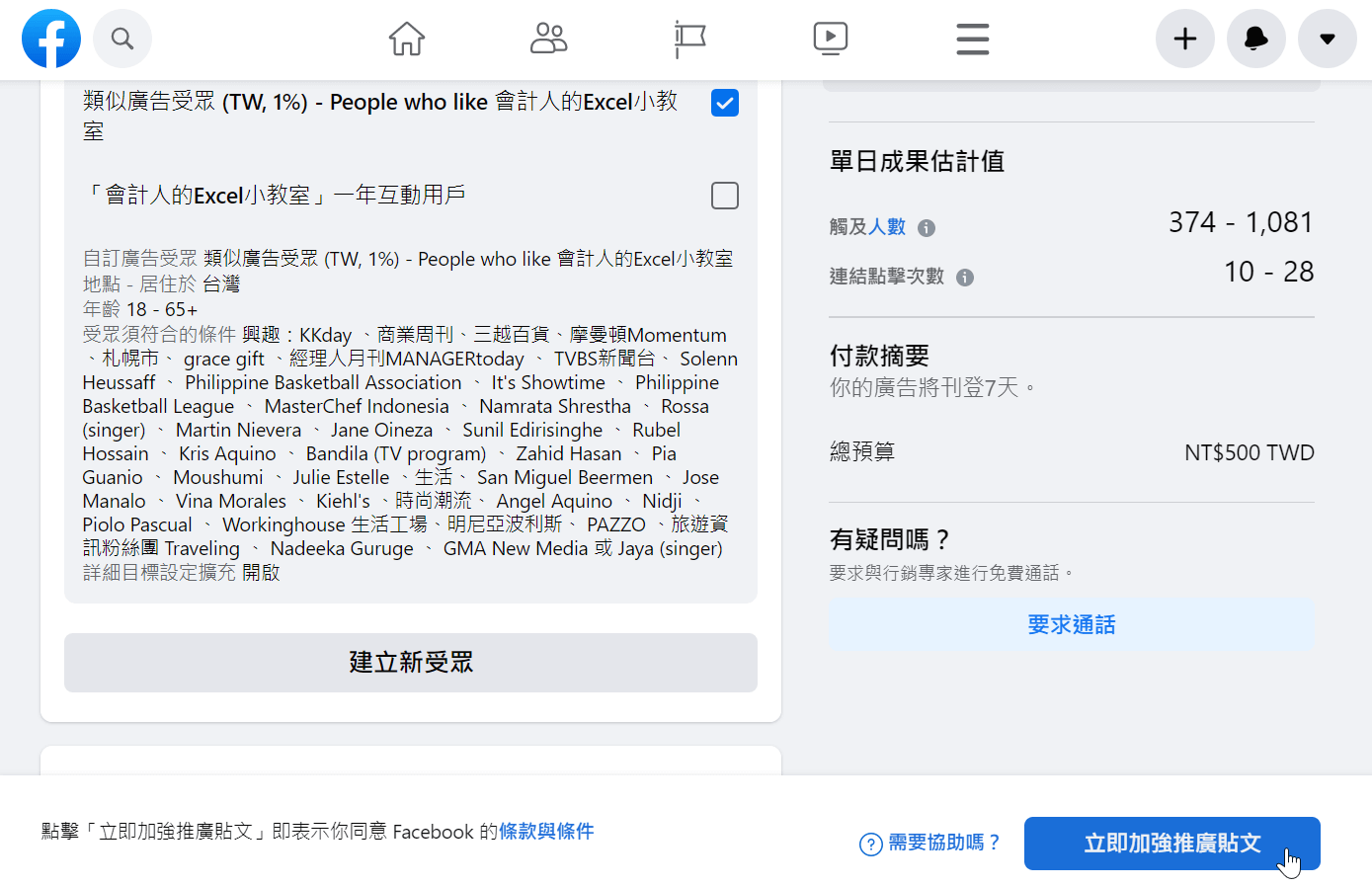Click the 開啟 detailed targeting expansion text
This screenshot has width=1372, height=886.
pos(261,573)
